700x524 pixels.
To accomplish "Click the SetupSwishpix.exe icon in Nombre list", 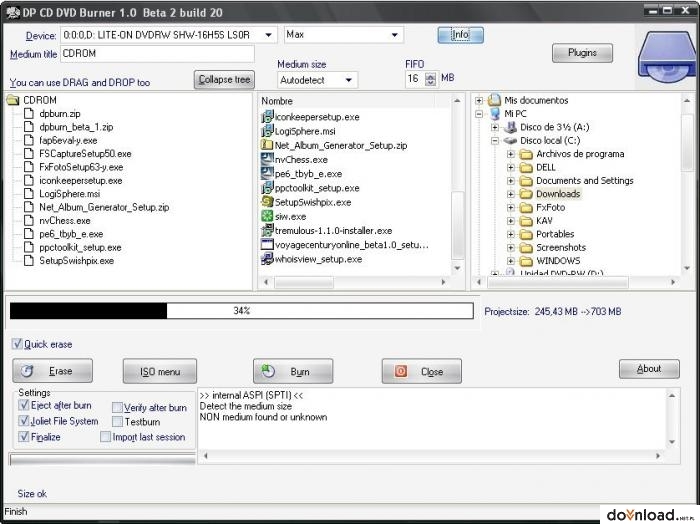I will [267, 202].
